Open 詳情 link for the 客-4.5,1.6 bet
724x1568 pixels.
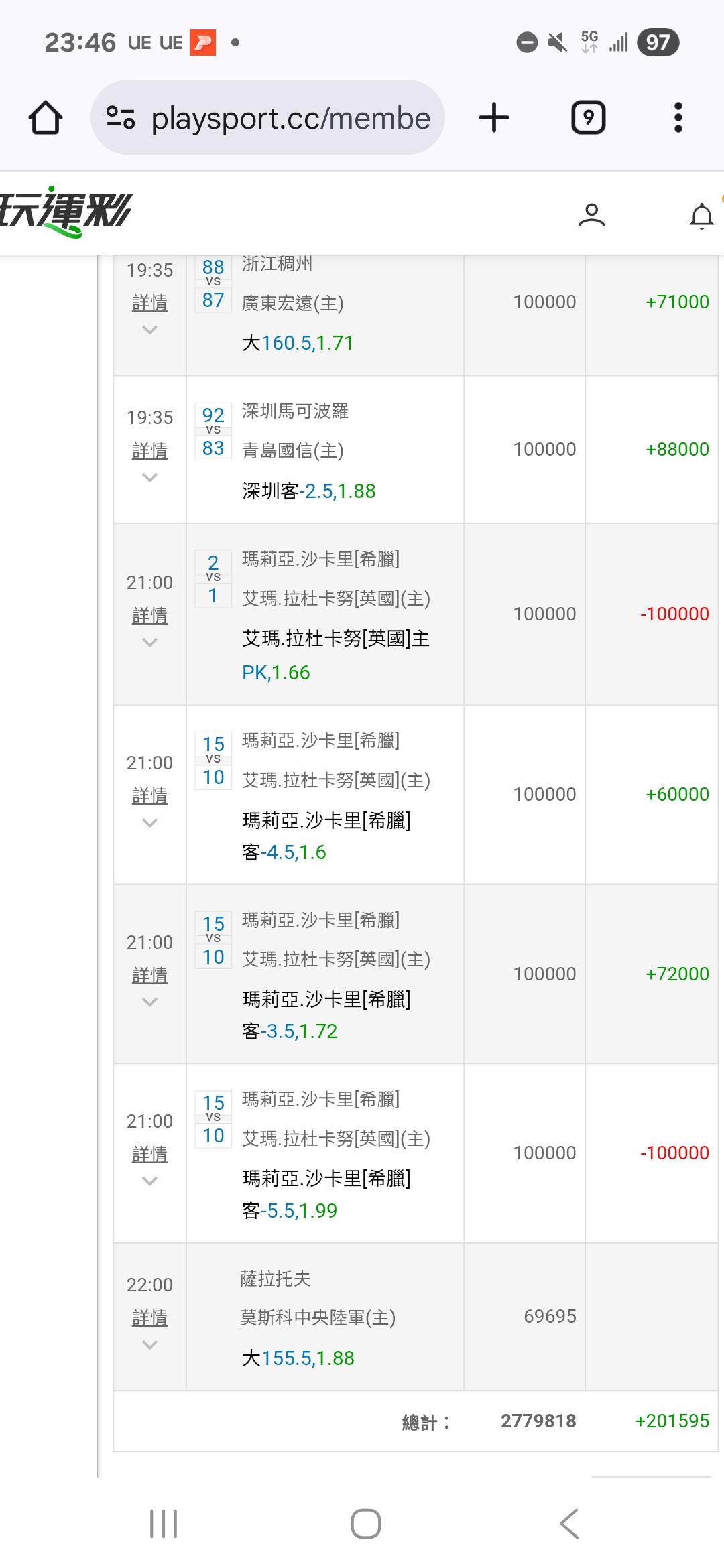149,795
